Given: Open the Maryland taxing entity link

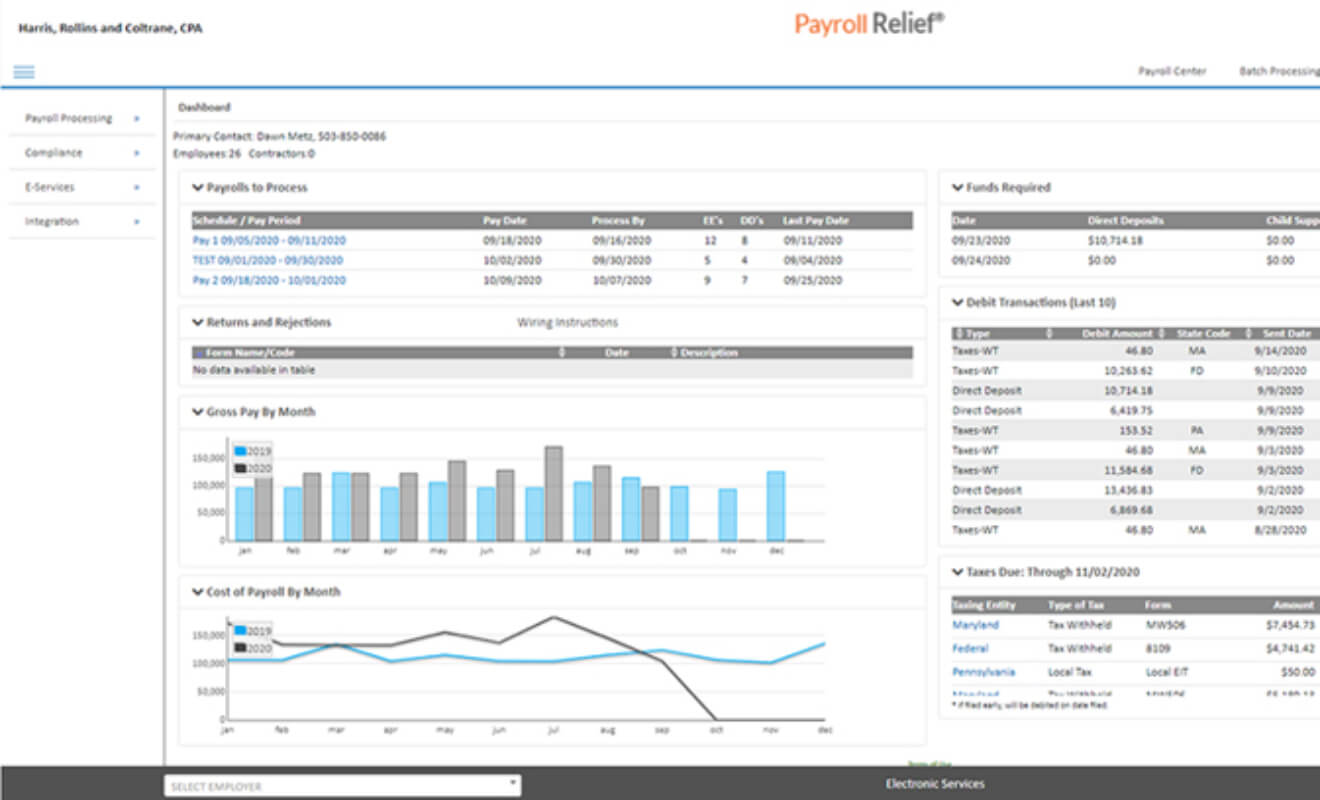Looking at the screenshot, I should (975, 625).
